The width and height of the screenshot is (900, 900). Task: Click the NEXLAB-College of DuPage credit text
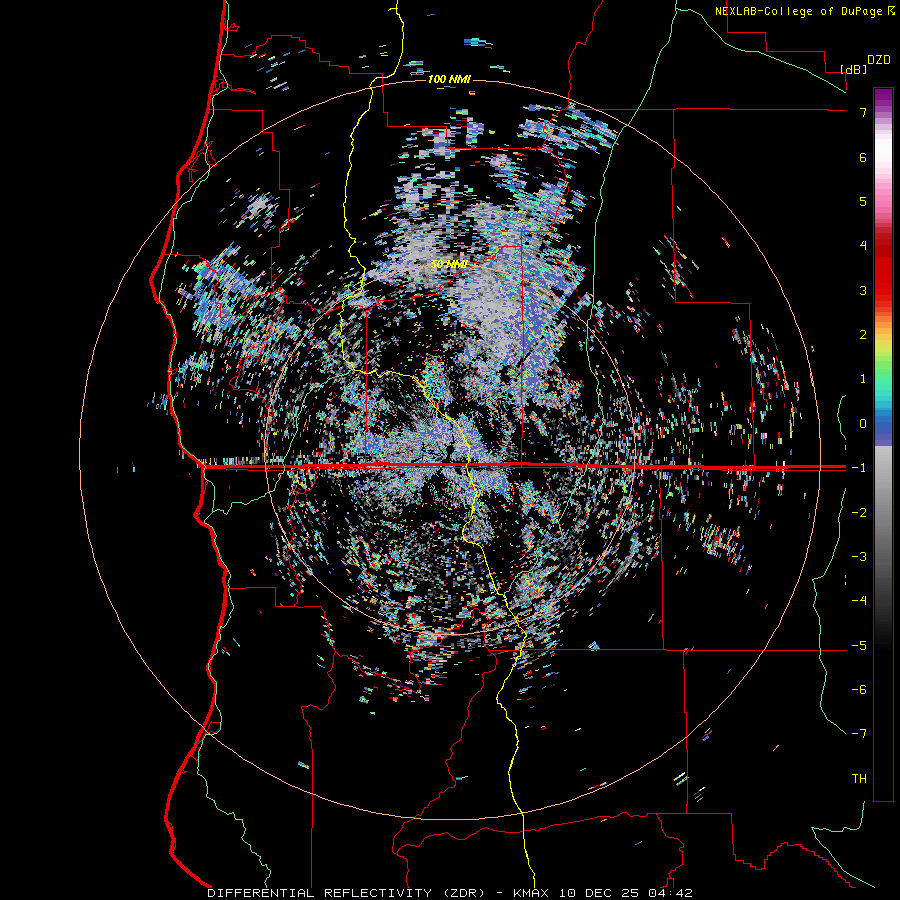pyautogui.click(x=801, y=11)
